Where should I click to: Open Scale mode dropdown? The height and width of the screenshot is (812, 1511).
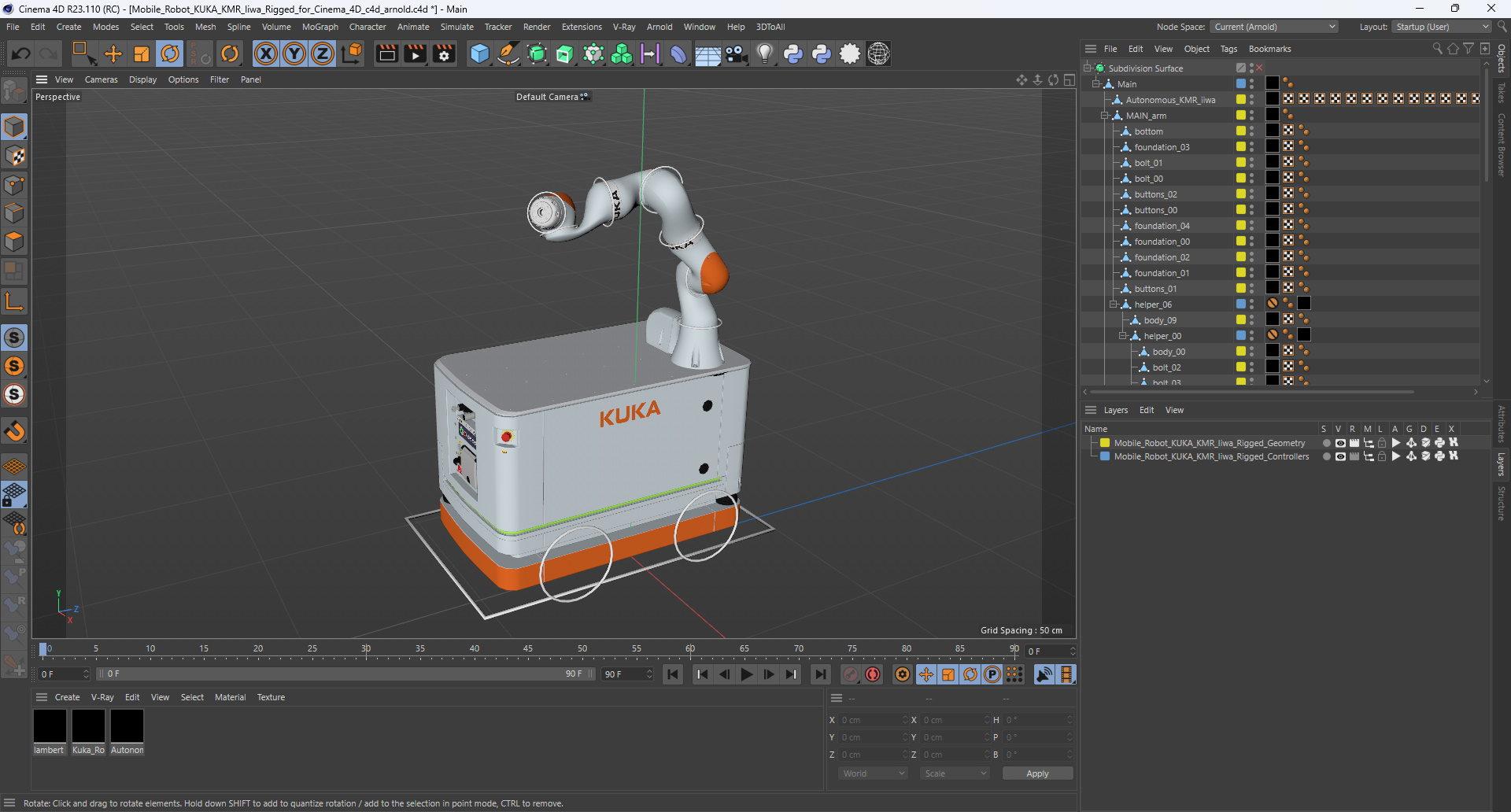(x=955, y=773)
